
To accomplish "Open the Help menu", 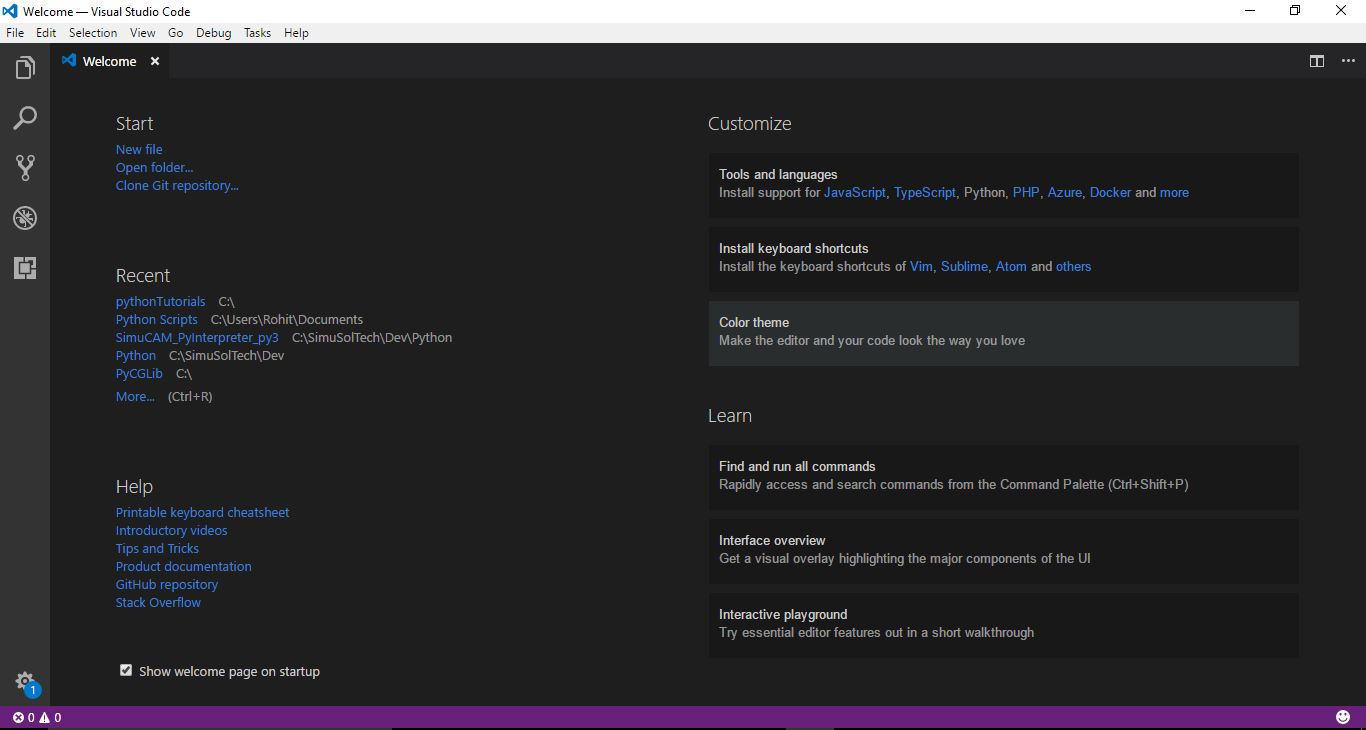I will (x=296, y=33).
